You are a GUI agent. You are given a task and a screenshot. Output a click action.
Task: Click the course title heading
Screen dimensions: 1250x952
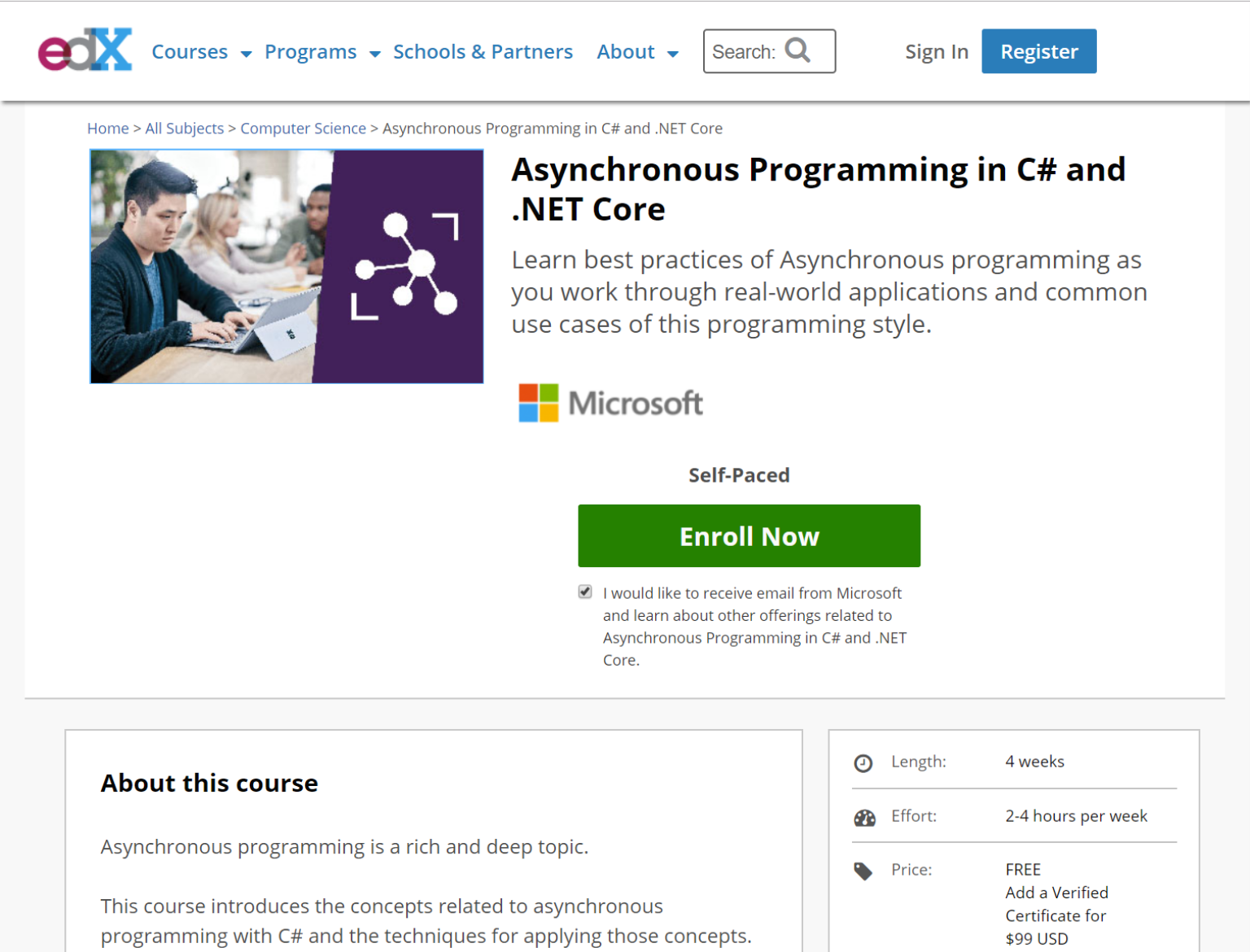coord(818,189)
